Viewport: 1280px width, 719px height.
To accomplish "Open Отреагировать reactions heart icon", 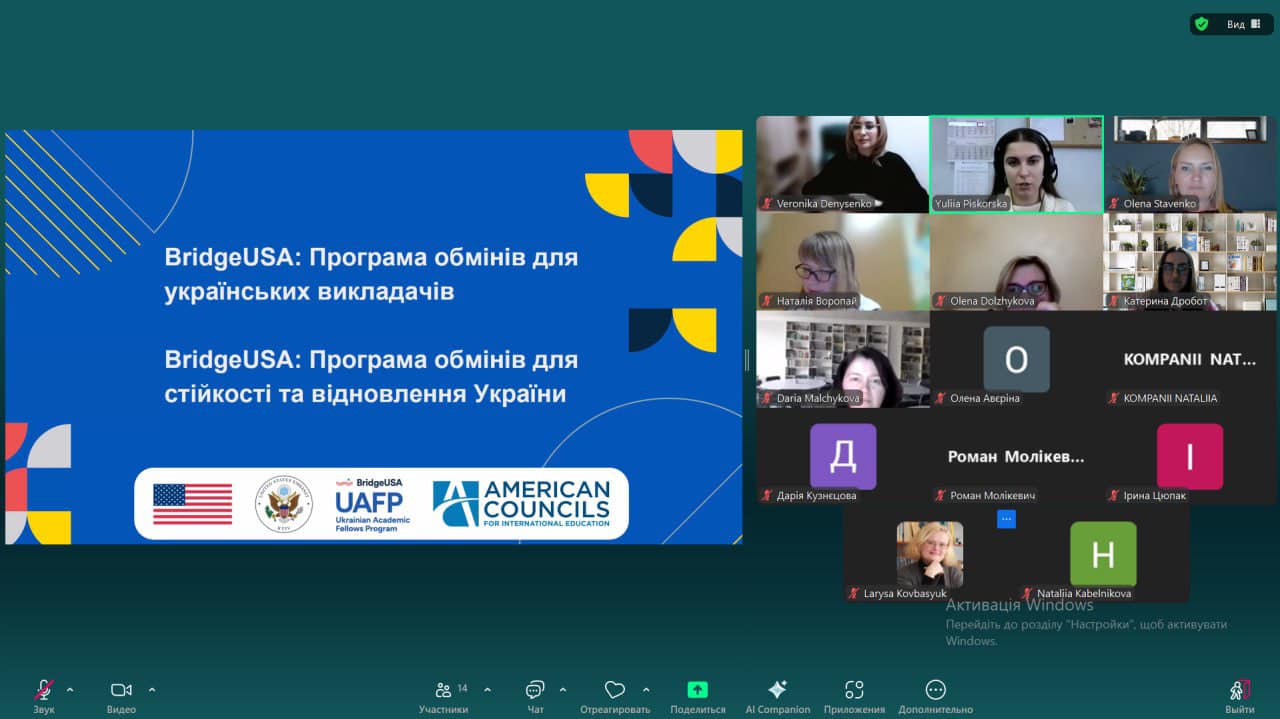I will pyautogui.click(x=615, y=690).
